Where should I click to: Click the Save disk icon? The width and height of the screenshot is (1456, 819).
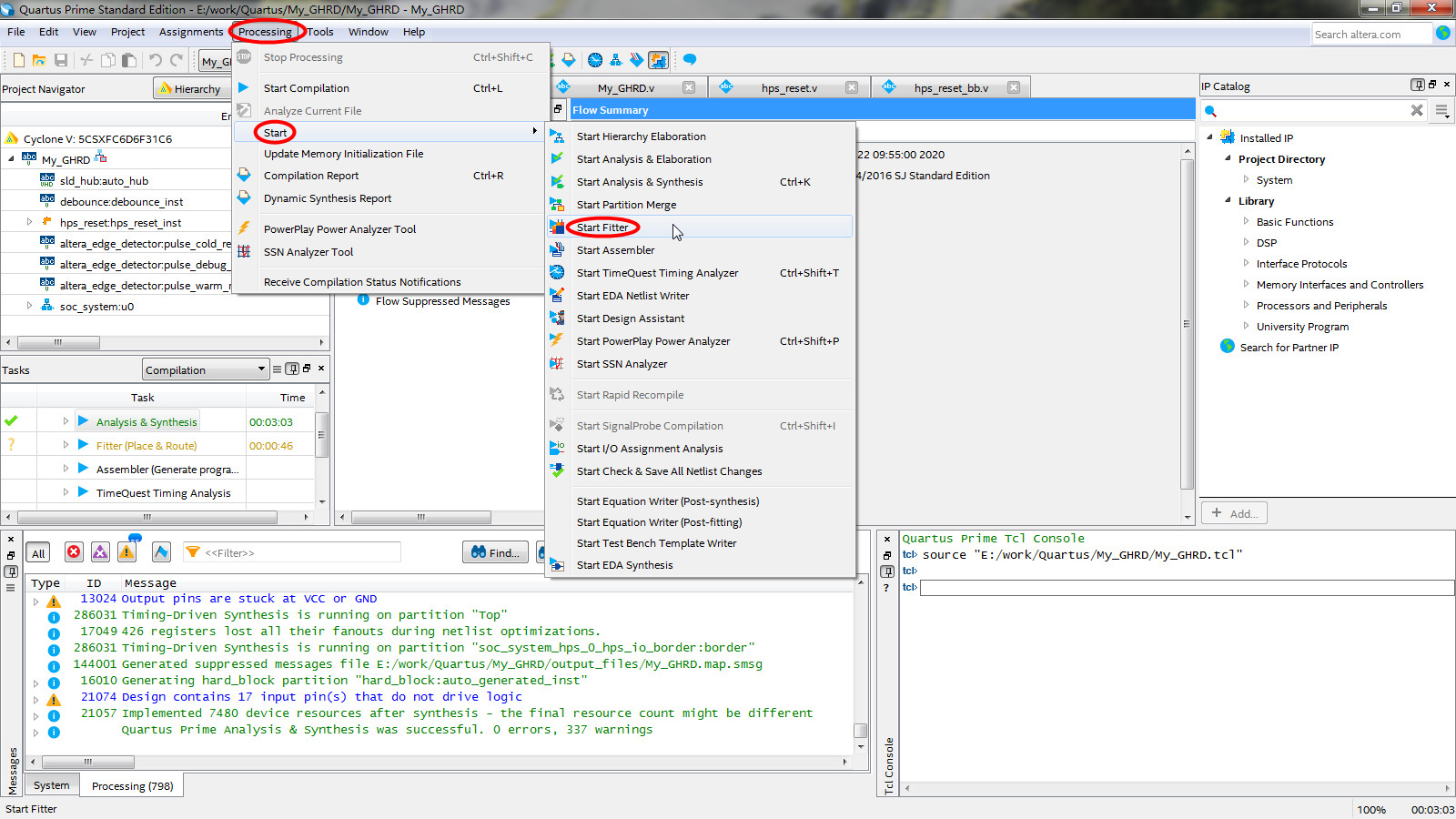click(61, 60)
